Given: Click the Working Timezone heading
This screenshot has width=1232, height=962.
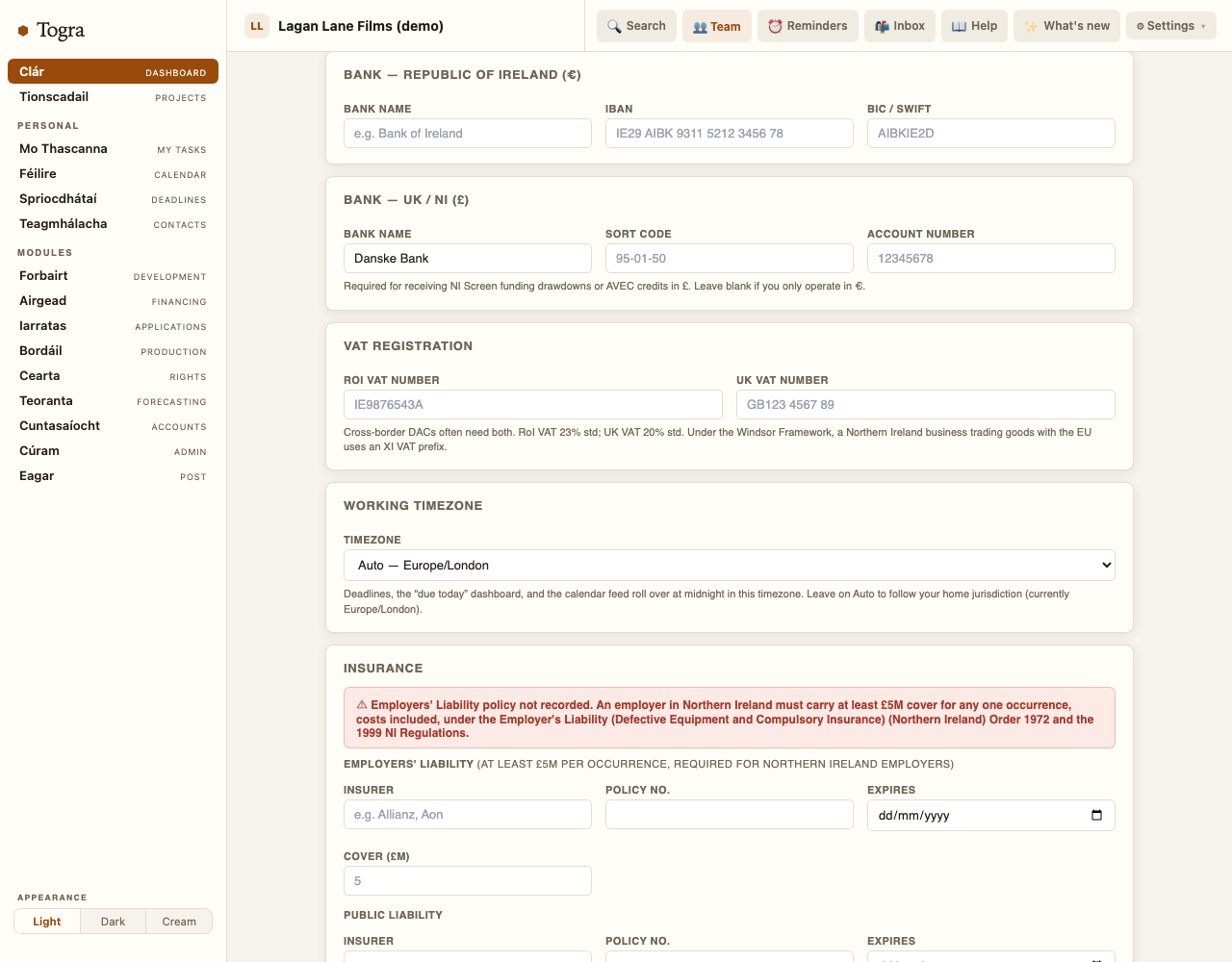Looking at the screenshot, I should tap(413, 506).
